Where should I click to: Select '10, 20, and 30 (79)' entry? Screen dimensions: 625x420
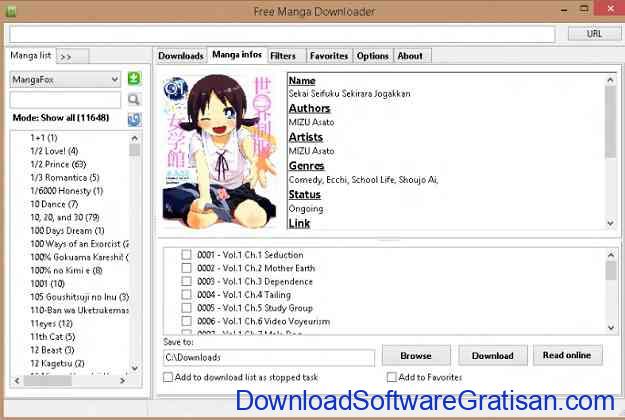click(65, 217)
